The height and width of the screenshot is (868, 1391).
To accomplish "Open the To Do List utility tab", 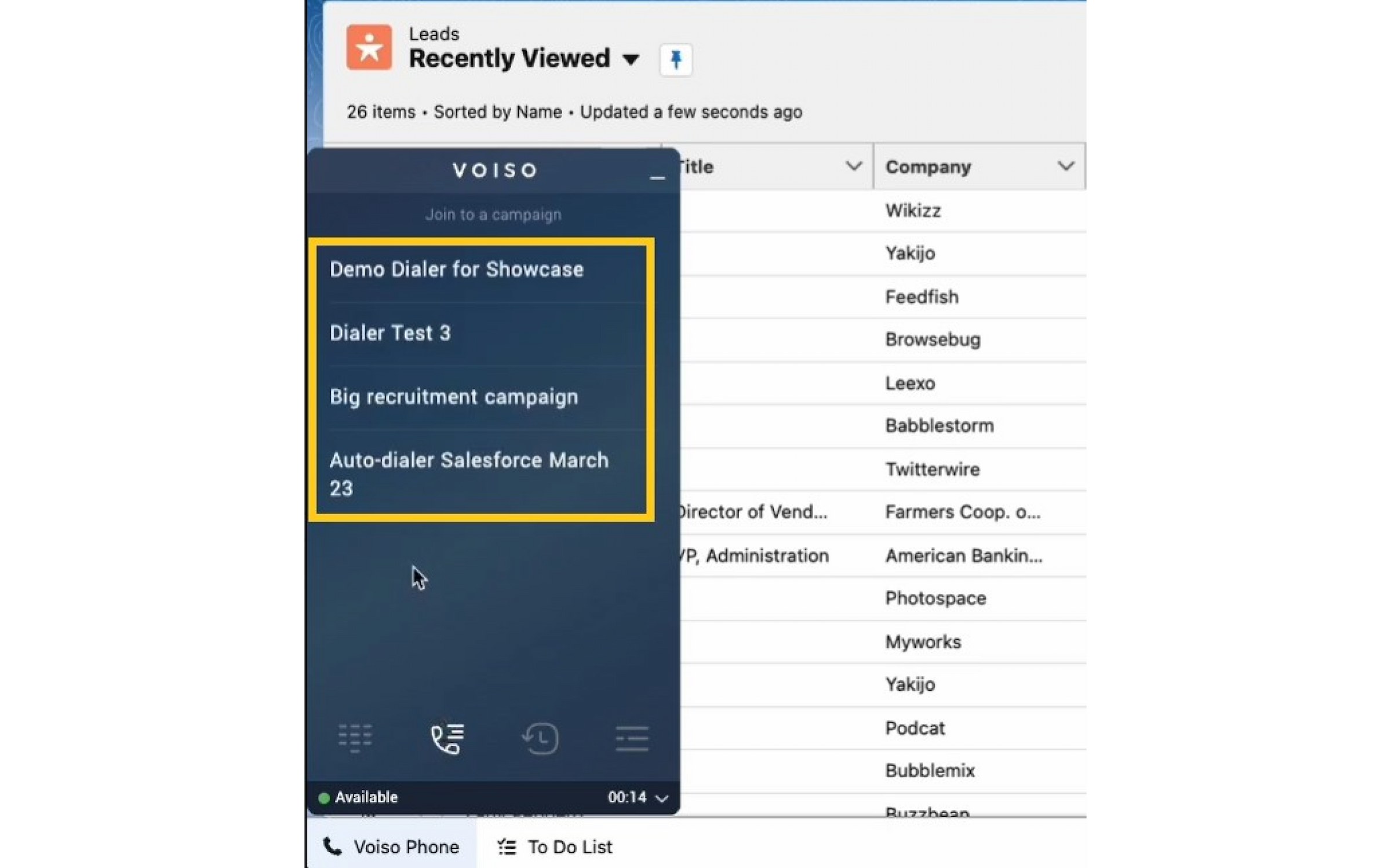I will (555, 847).
